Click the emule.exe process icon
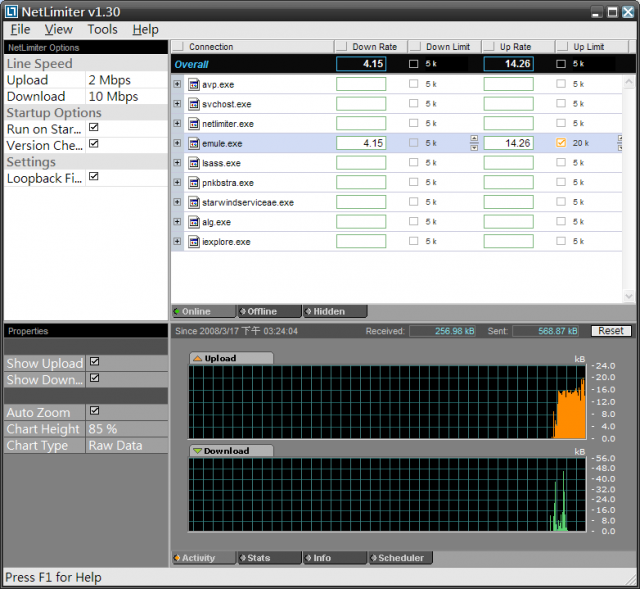The height and width of the screenshot is (589, 640). pos(193,143)
